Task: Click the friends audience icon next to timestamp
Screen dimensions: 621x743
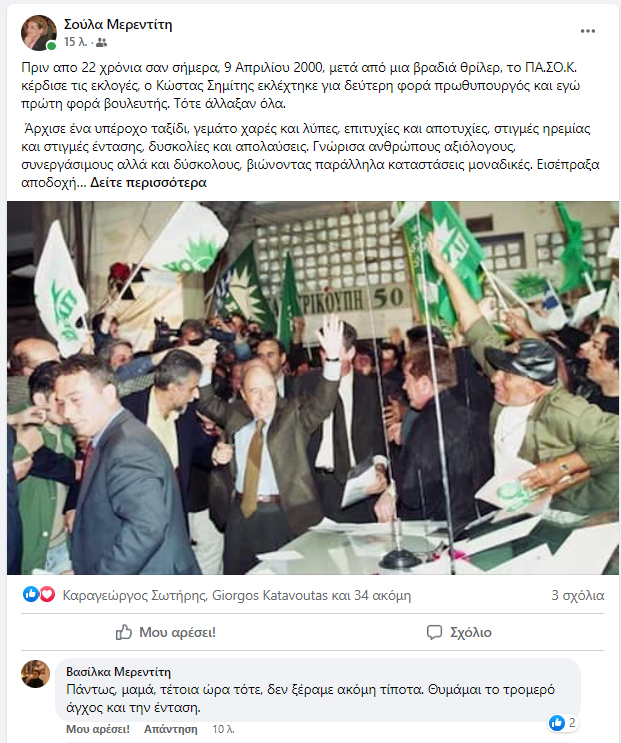Action: pos(101,43)
